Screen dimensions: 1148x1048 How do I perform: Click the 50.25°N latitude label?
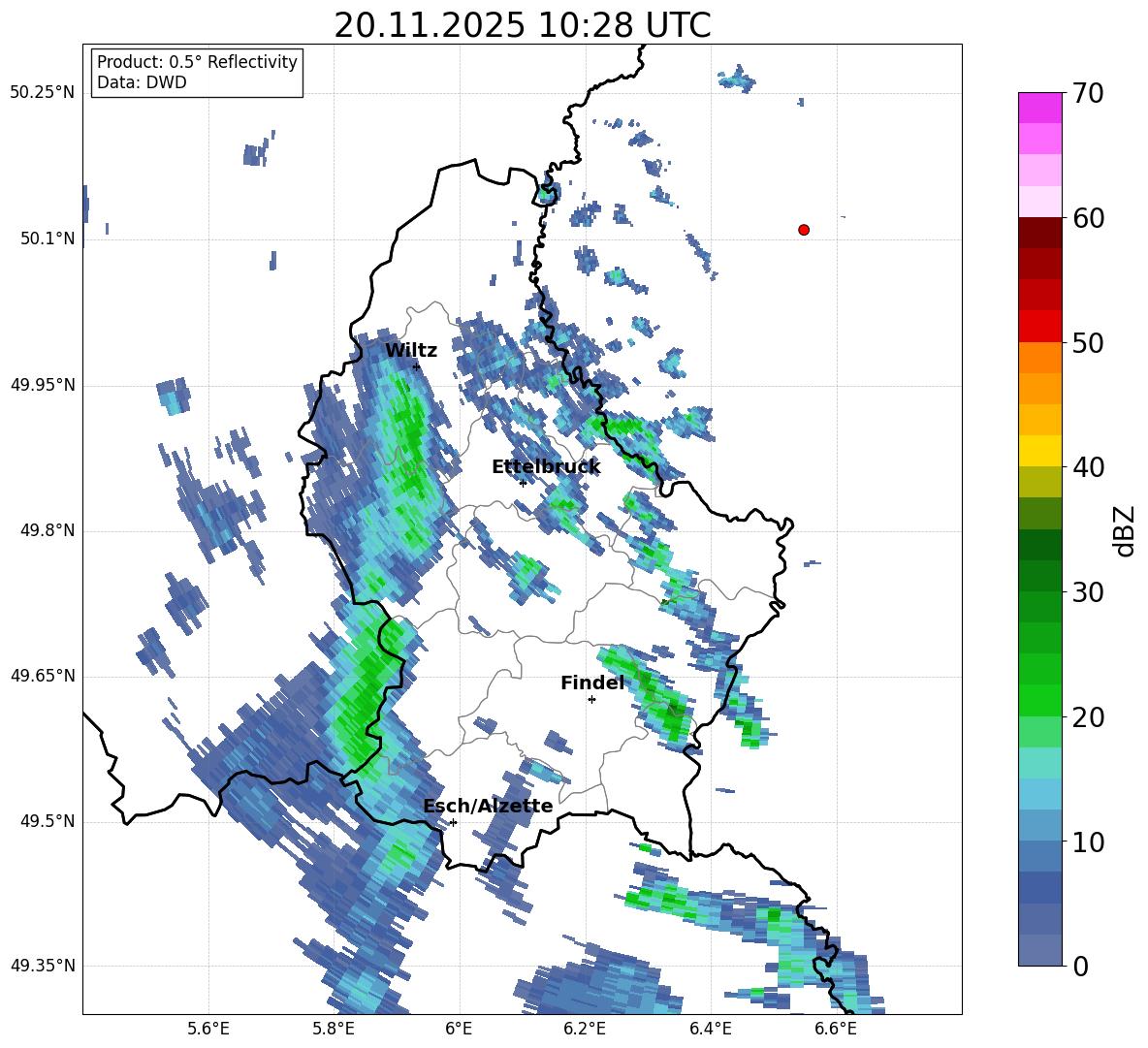click(43, 93)
